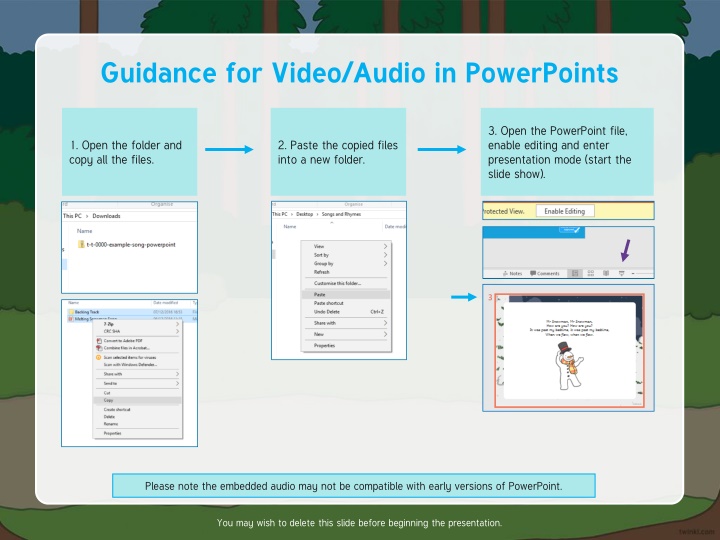Open Reading View icon in status bar
Viewport: 720px width, 540px height.
click(x=606, y=273)
